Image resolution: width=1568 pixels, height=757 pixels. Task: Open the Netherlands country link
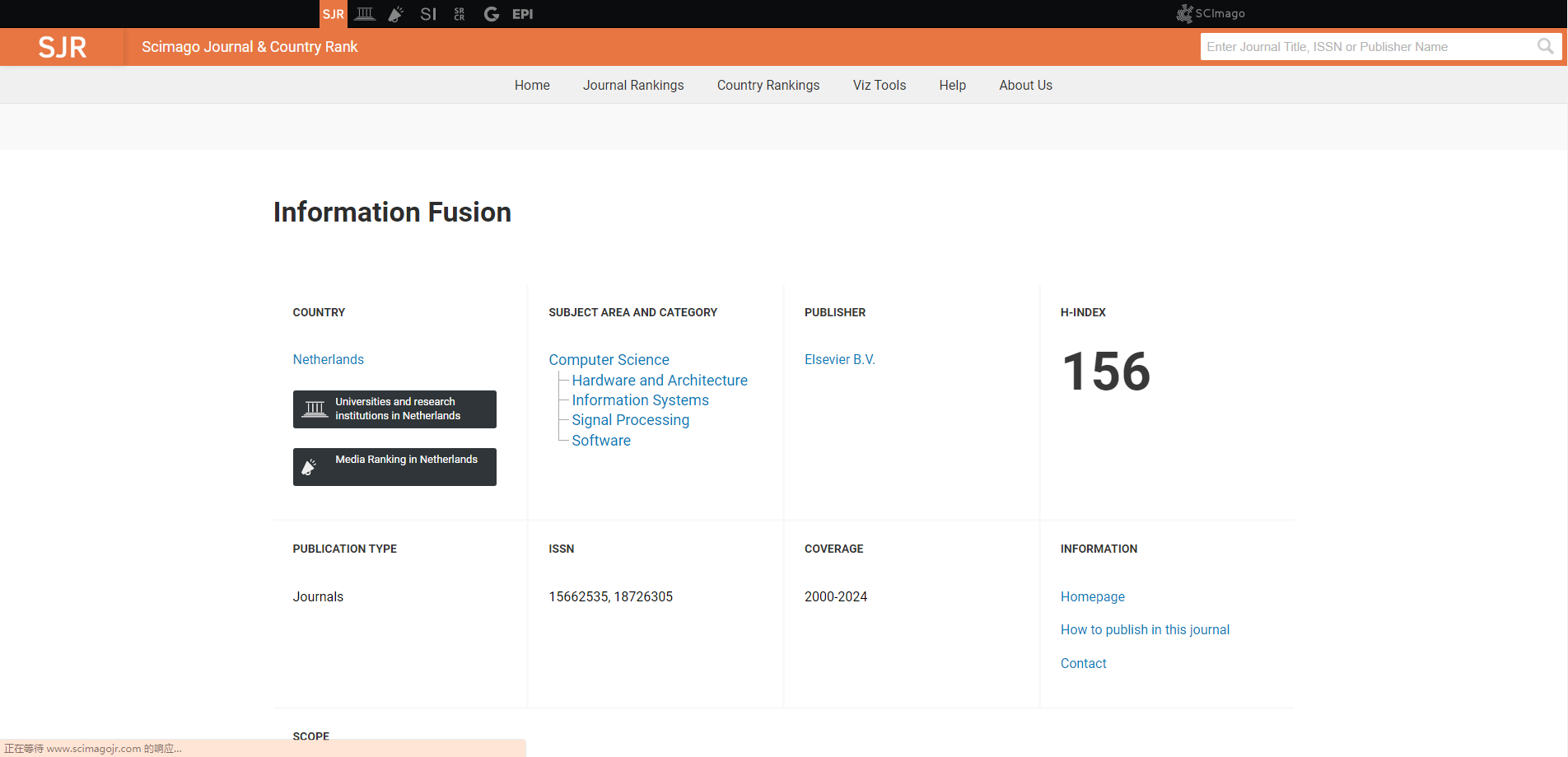pos(328,359)
